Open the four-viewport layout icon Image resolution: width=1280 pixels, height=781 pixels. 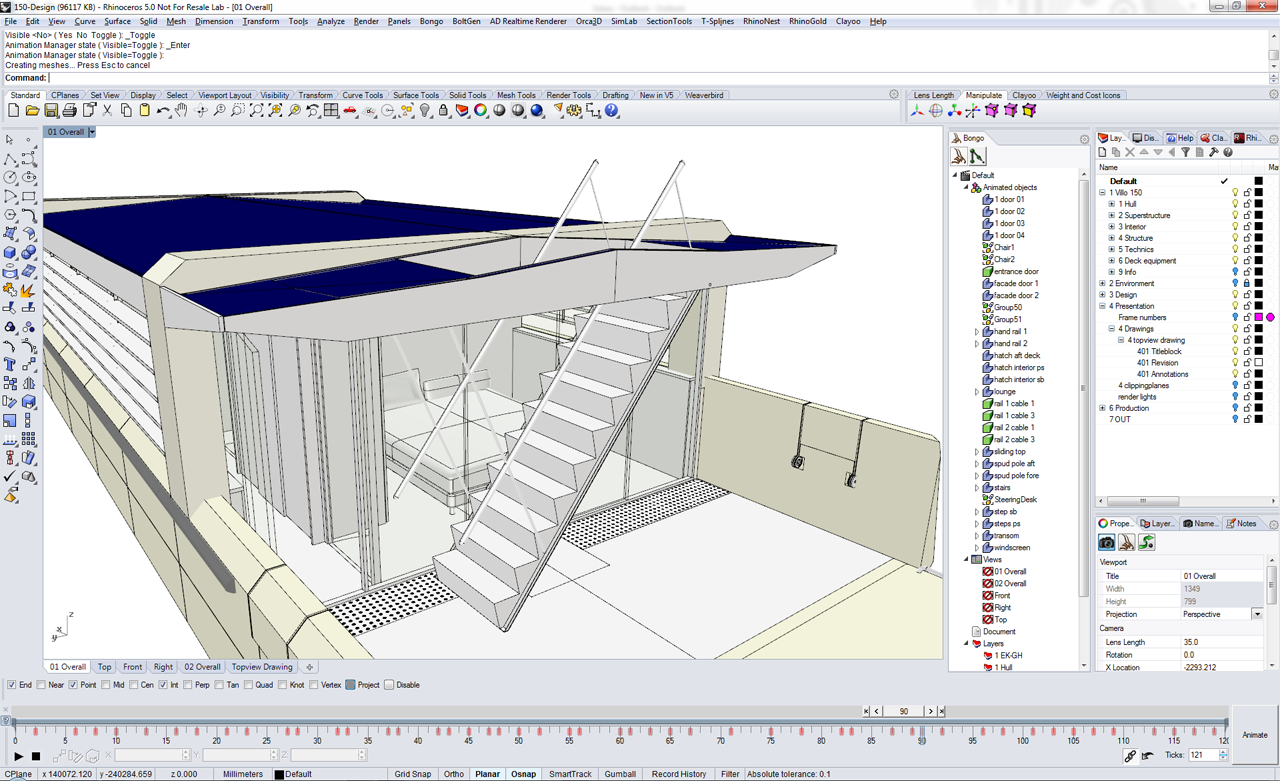coord(331,111)
